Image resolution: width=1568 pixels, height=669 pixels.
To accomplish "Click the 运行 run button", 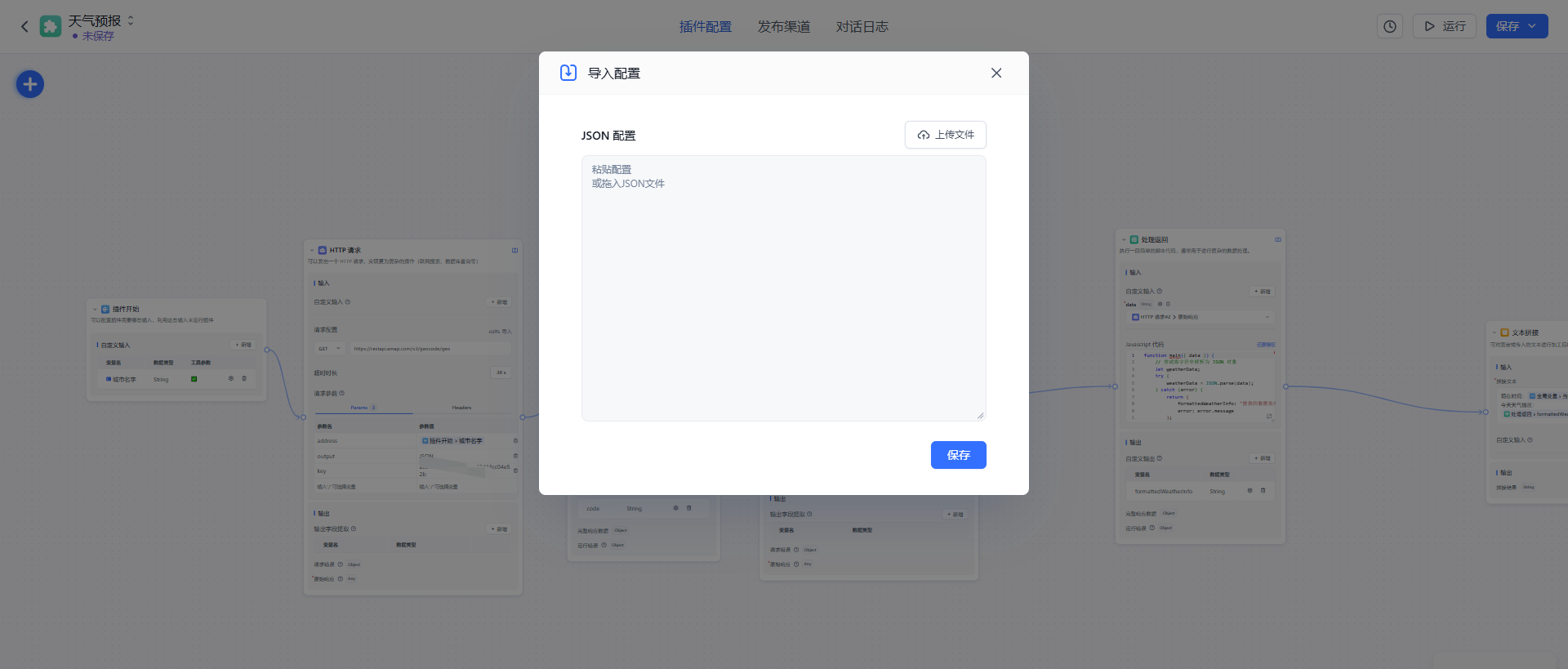I will (1445, 26).
